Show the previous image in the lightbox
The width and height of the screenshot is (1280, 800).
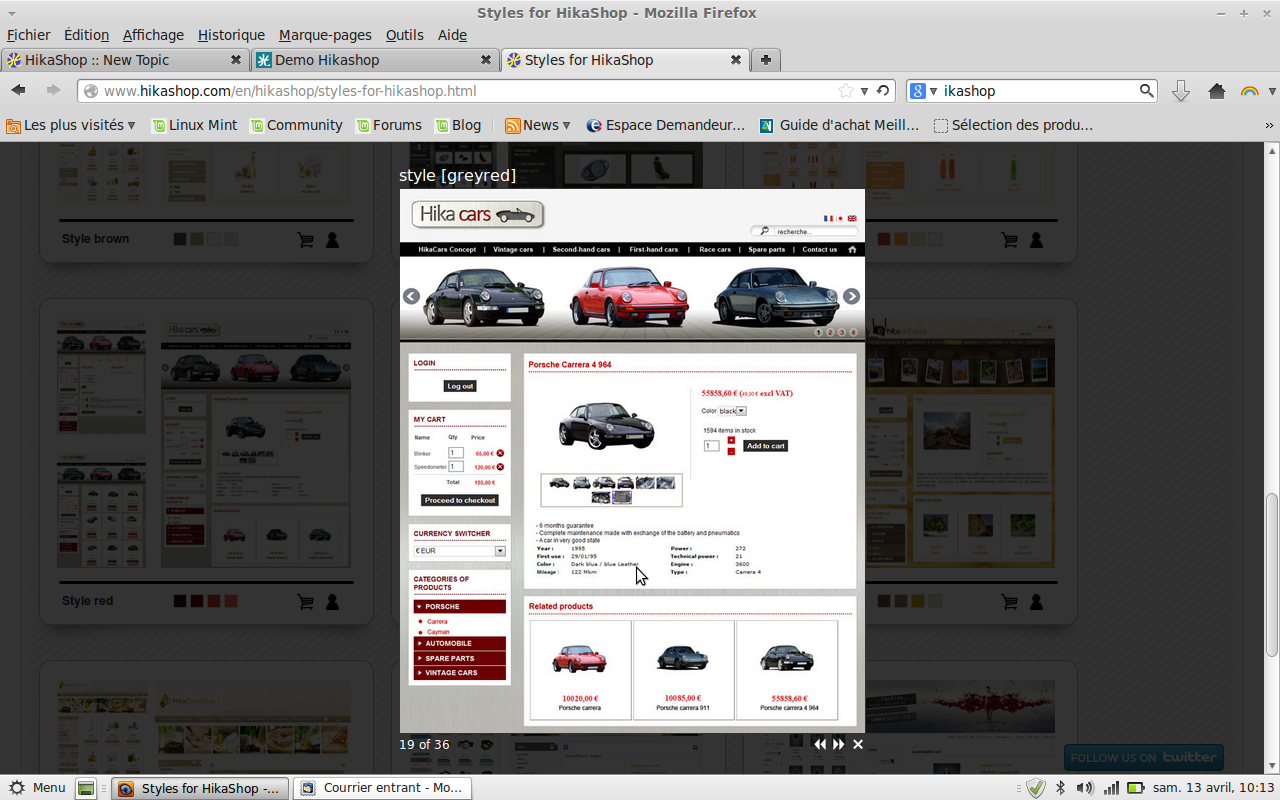pos(820,744)
